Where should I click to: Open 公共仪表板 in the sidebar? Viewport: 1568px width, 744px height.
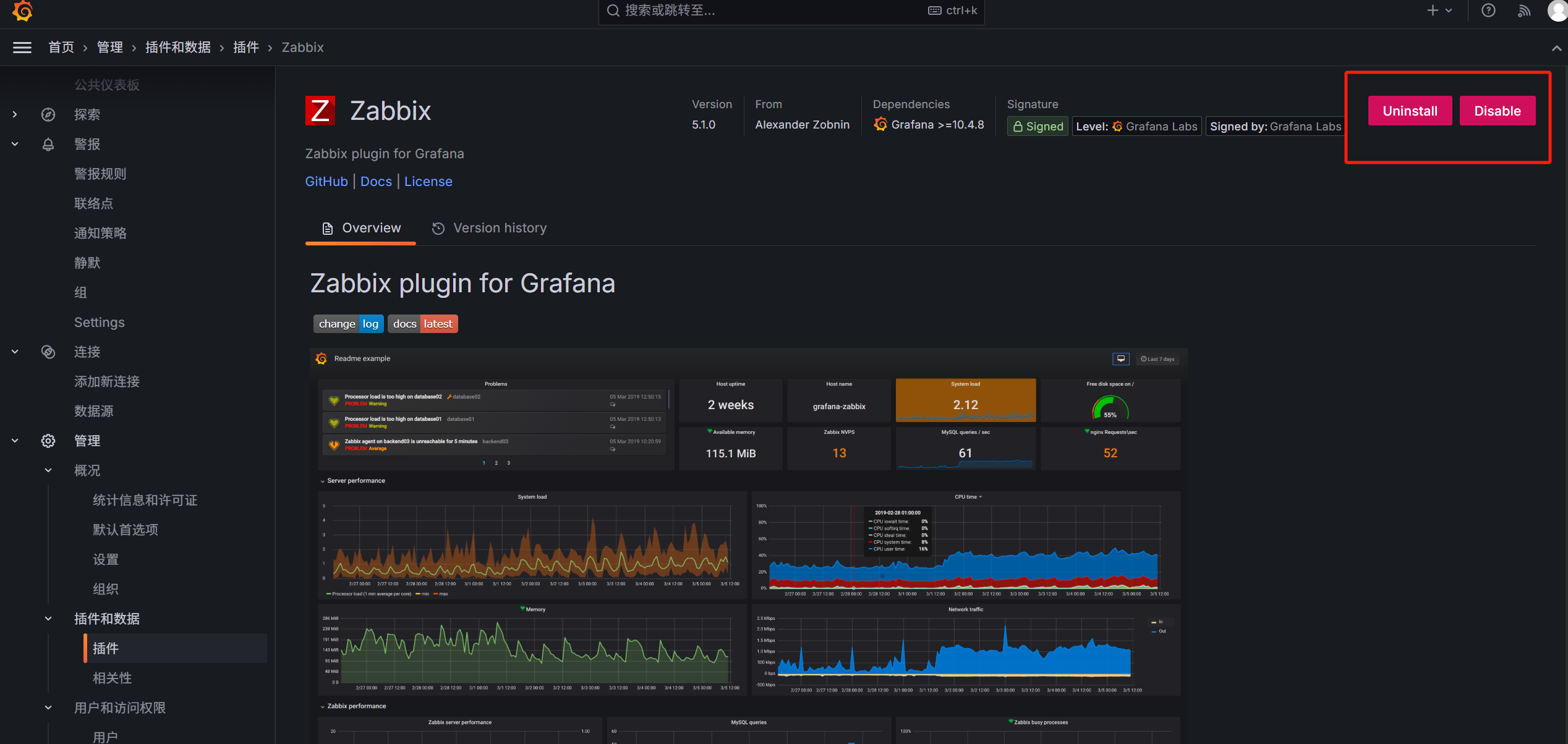click(107, 85)
